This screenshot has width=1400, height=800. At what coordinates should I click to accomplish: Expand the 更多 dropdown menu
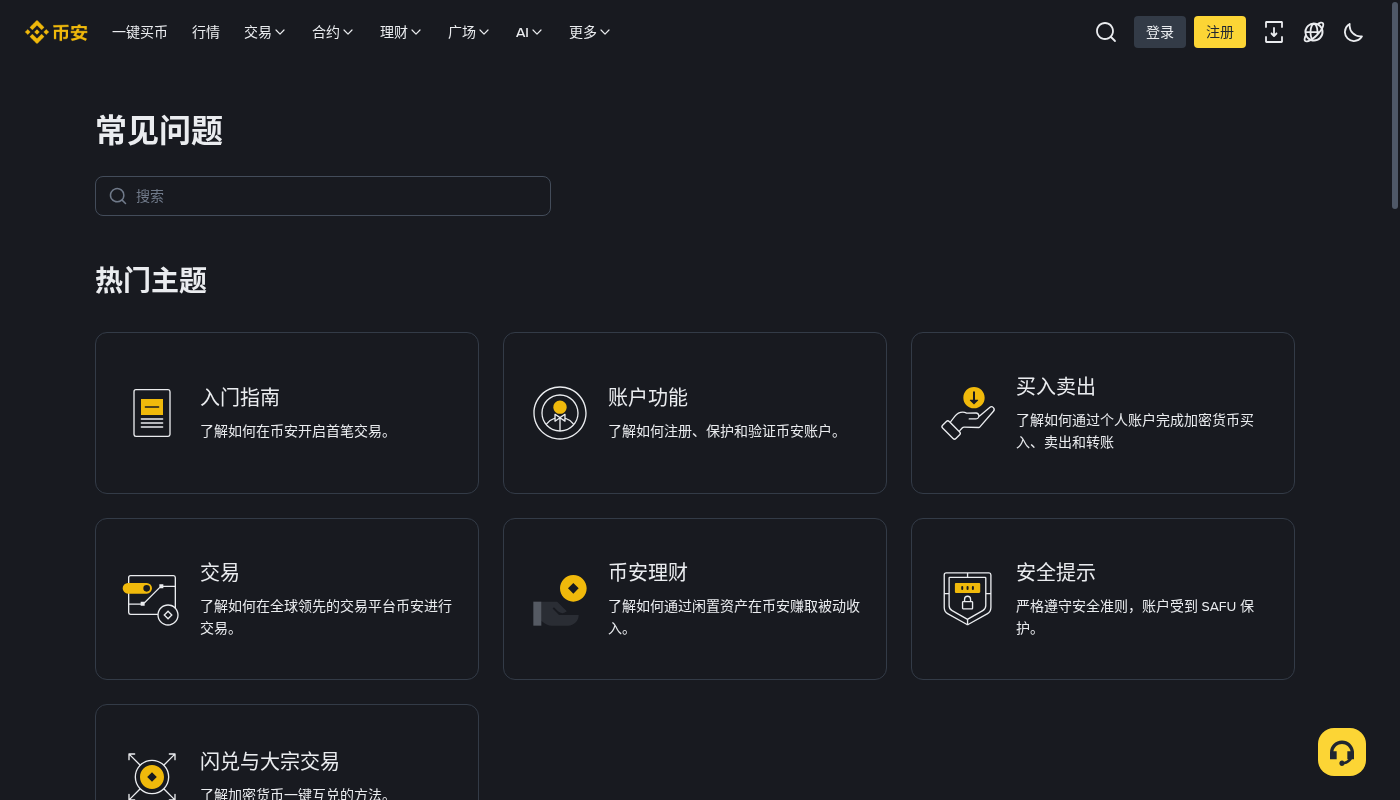590,32
